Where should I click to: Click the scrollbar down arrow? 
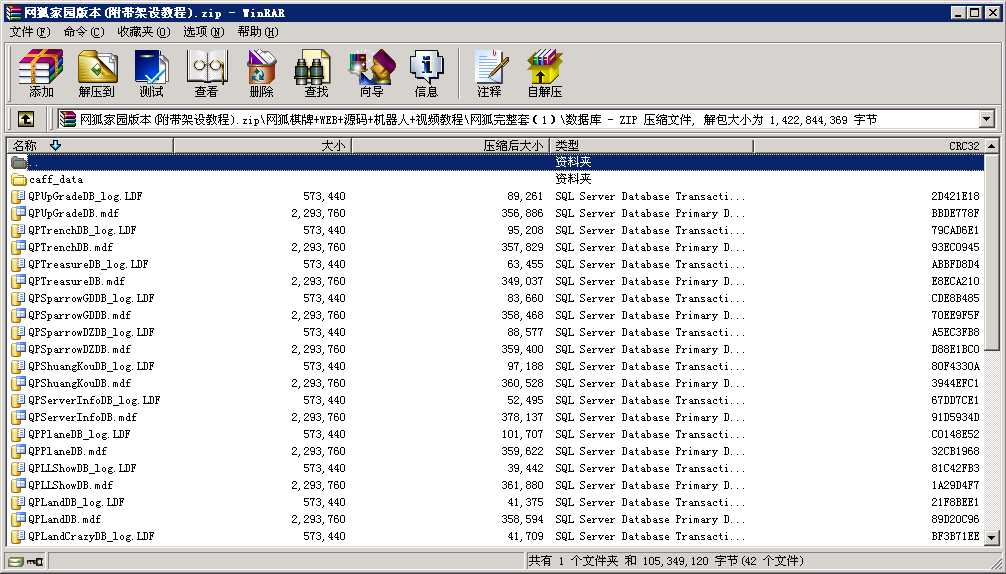coord(992,537)
